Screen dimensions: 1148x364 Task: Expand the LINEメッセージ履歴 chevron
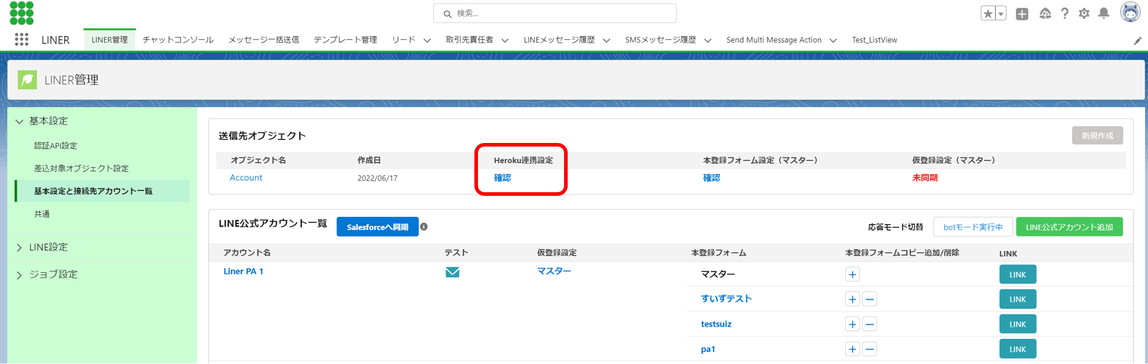pos(605,40)
